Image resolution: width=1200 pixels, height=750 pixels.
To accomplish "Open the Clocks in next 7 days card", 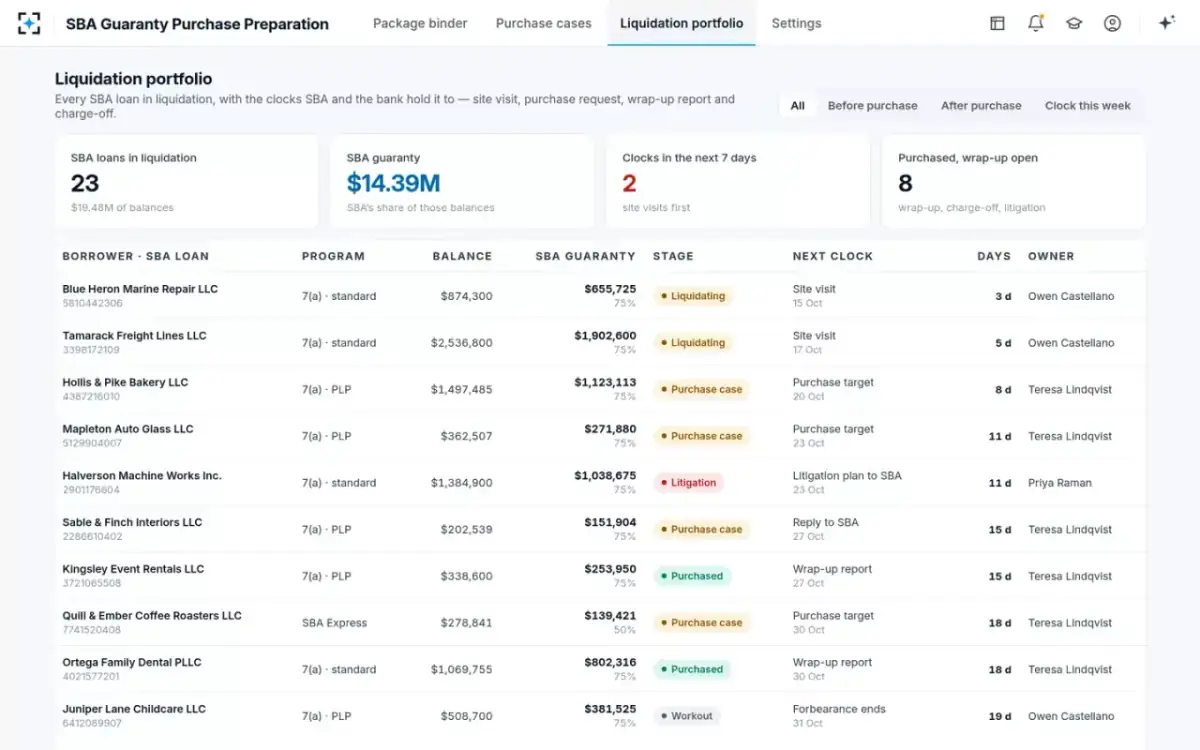I will tap(738, 182).
